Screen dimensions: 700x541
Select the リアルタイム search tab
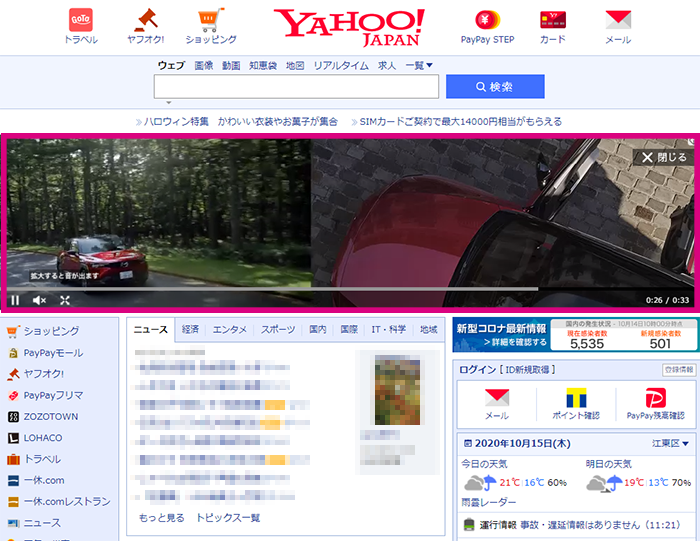pyautogui.click(x=341, y=66)
